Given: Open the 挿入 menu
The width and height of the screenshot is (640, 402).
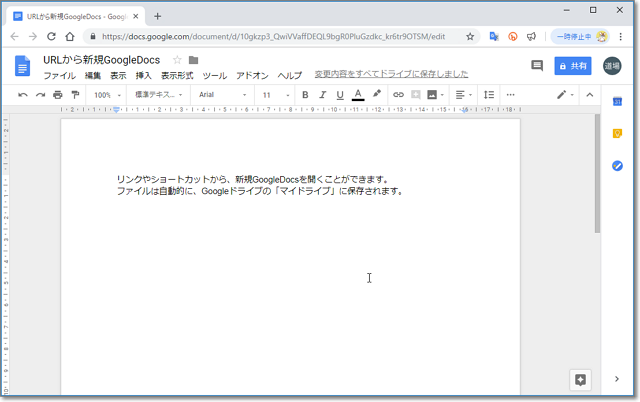Looking at the screenshot, I should (144, 75).
